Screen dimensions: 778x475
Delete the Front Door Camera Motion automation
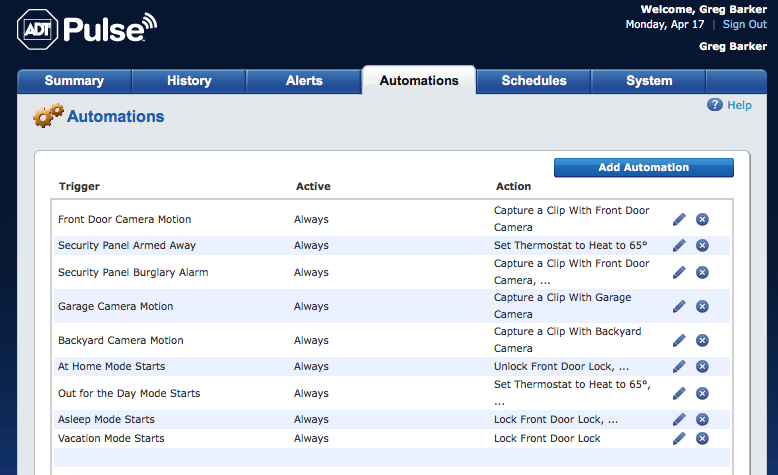point(702,219)
